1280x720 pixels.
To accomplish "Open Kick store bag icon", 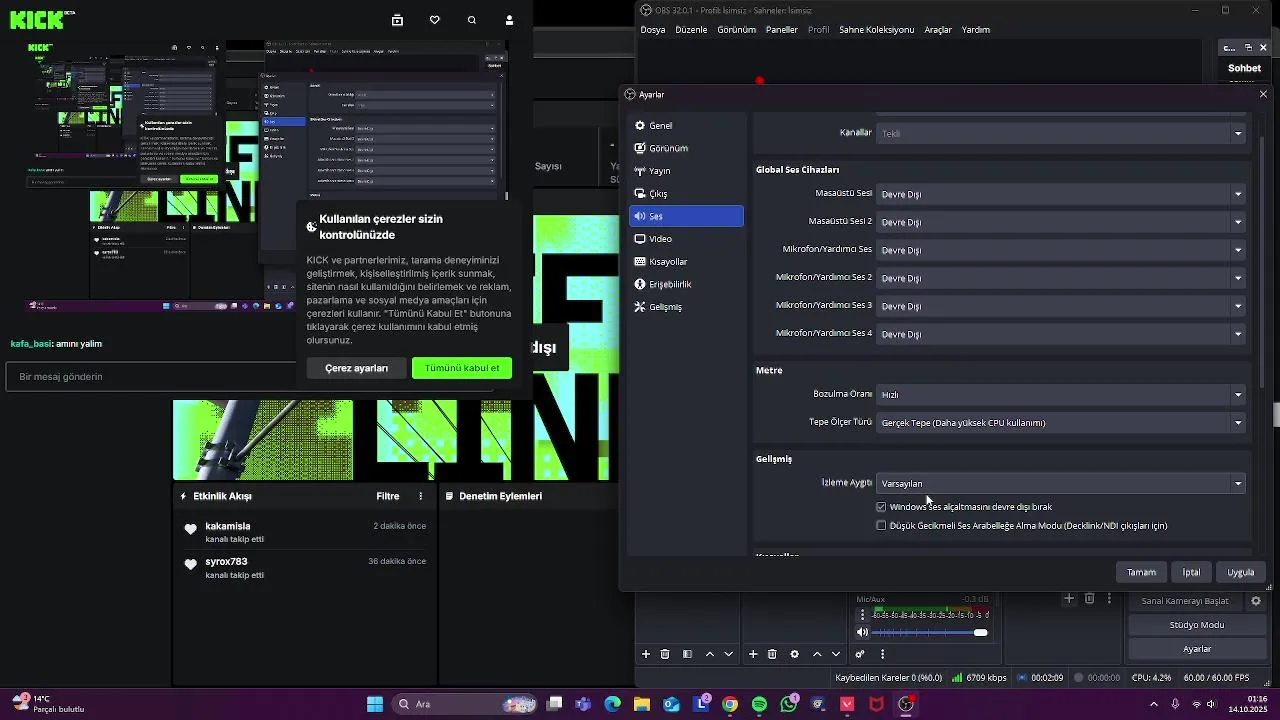I will pyautogui.click(x=397, y=20).
